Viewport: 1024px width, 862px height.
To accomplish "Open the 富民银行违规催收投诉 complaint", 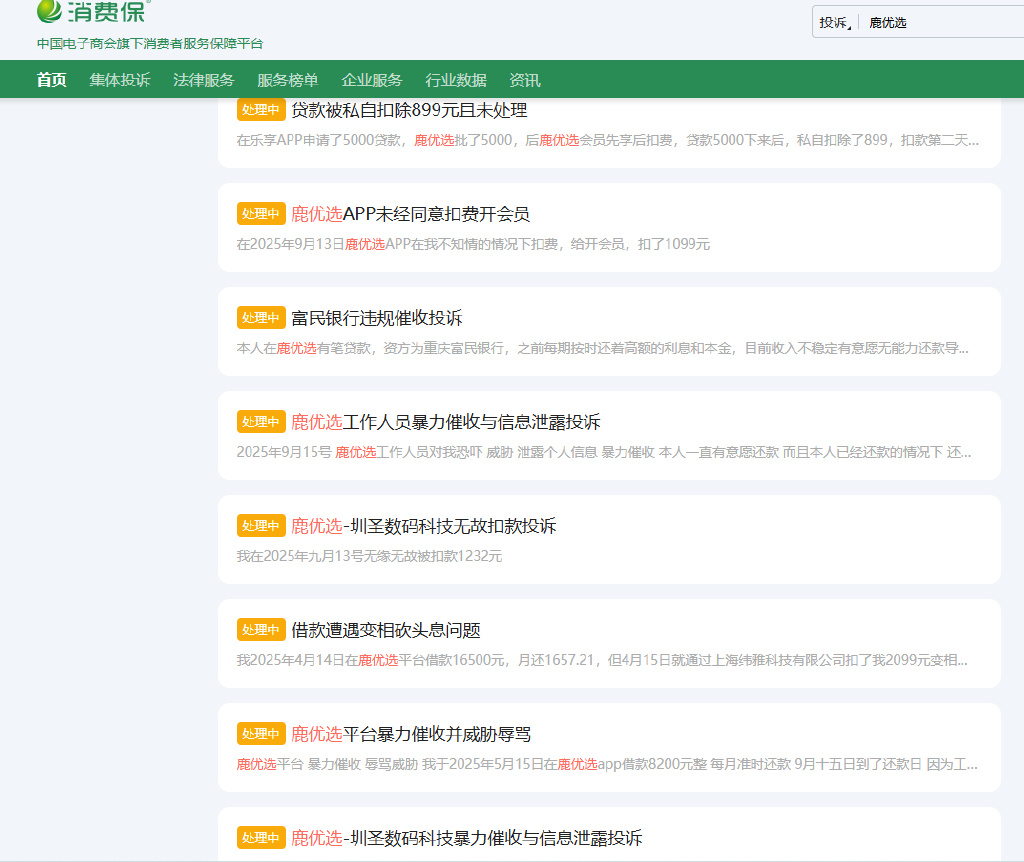I will pos(377,318).
